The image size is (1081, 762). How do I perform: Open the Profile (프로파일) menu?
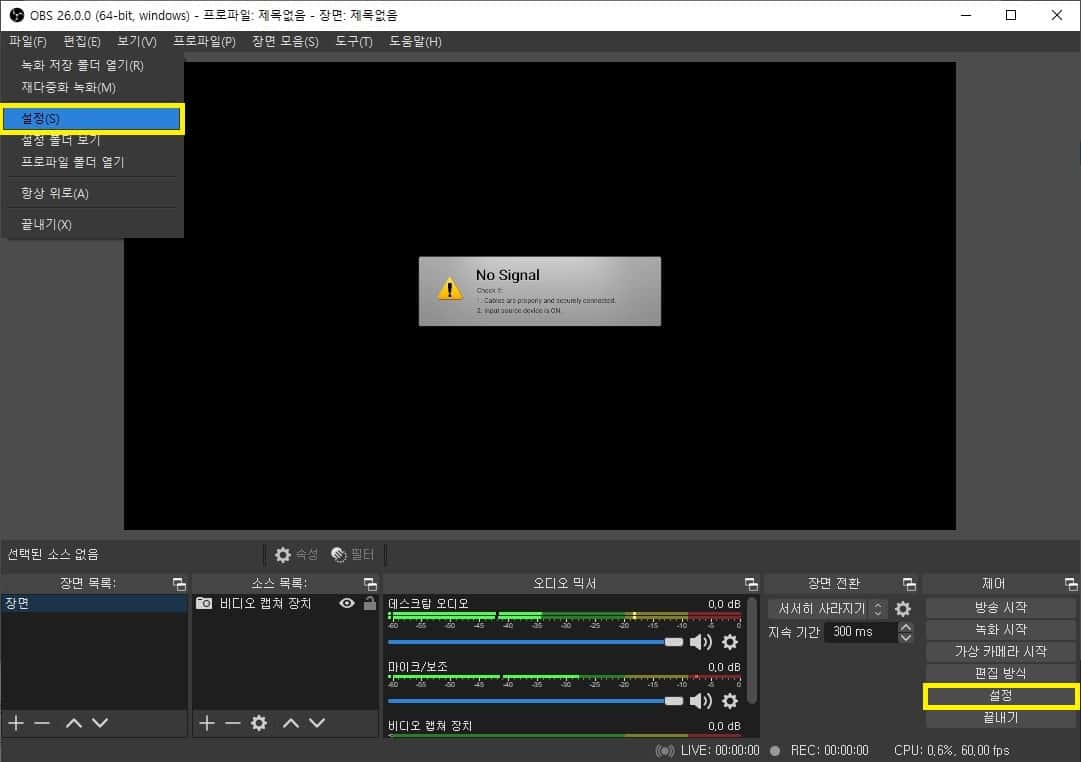click(x=204, y=41)
